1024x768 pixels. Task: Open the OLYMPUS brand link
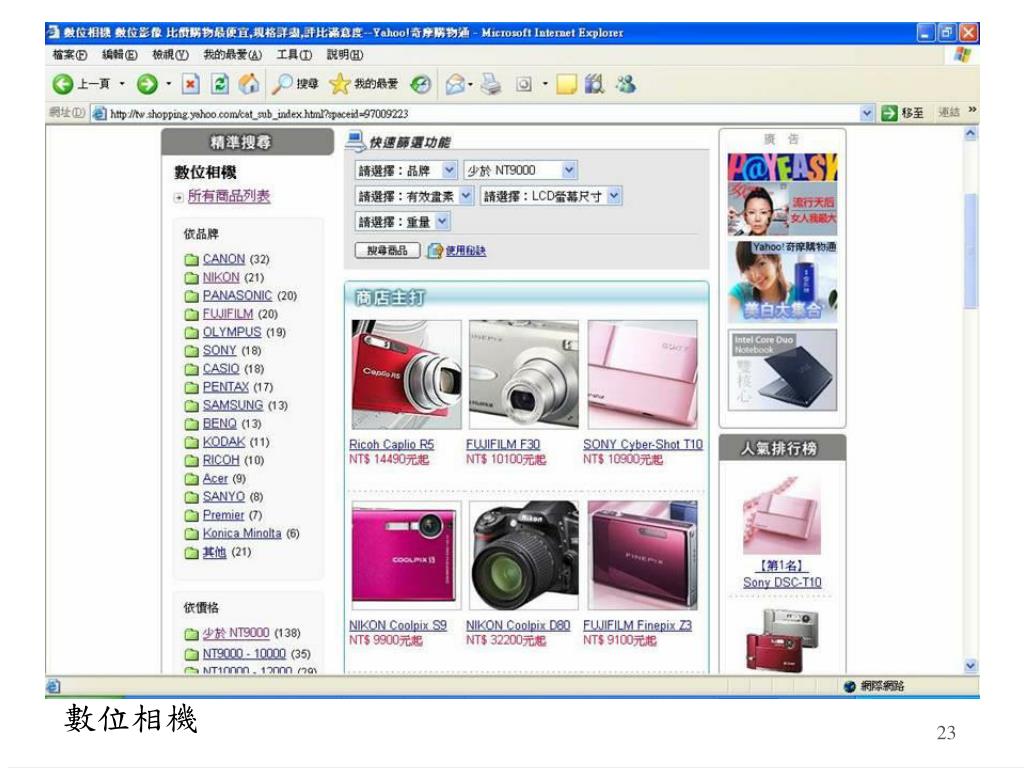coord(232,332)
